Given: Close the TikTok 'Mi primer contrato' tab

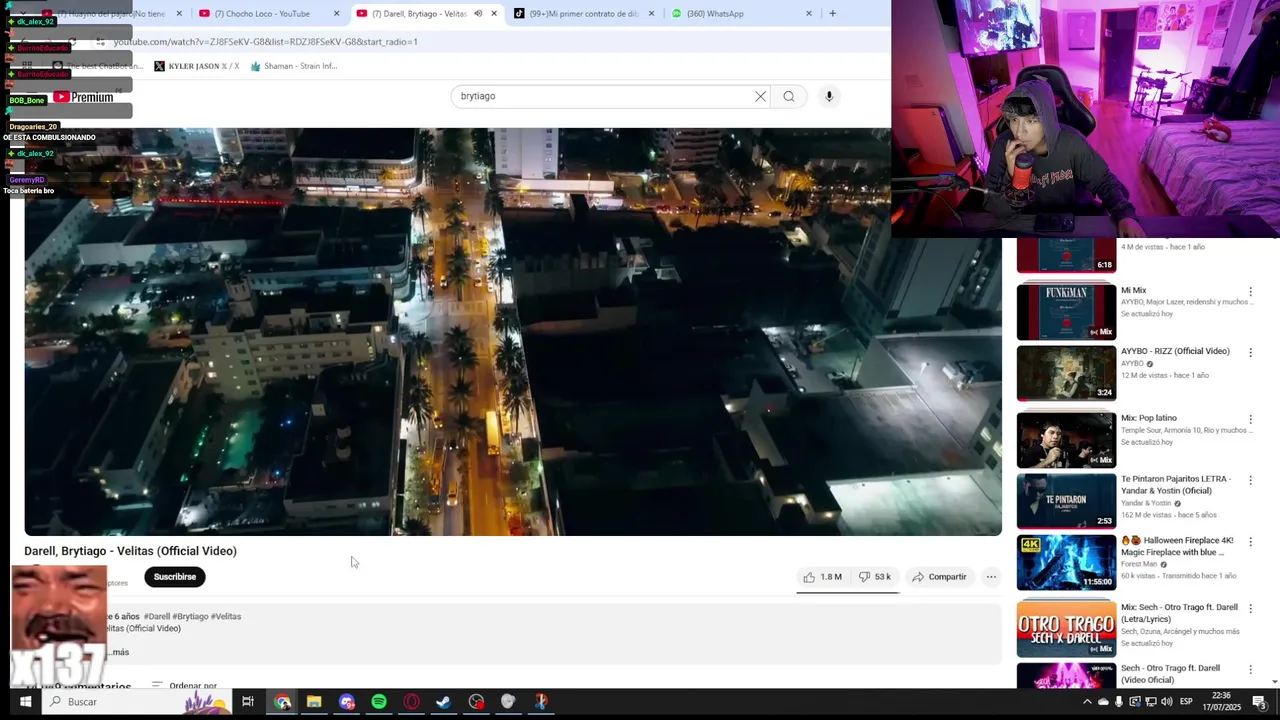Looking at the screenshot, I should pyautogui.click(x=652, y=14).
